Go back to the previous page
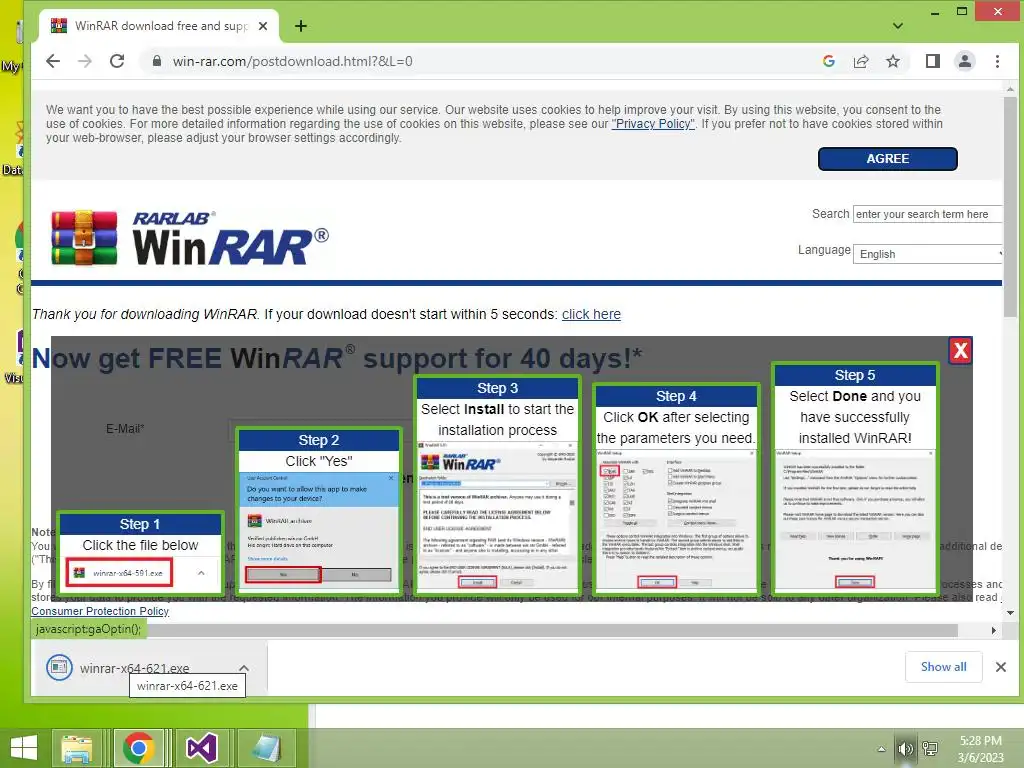This screenshot has height=768, width=1024. click(53, 61)
